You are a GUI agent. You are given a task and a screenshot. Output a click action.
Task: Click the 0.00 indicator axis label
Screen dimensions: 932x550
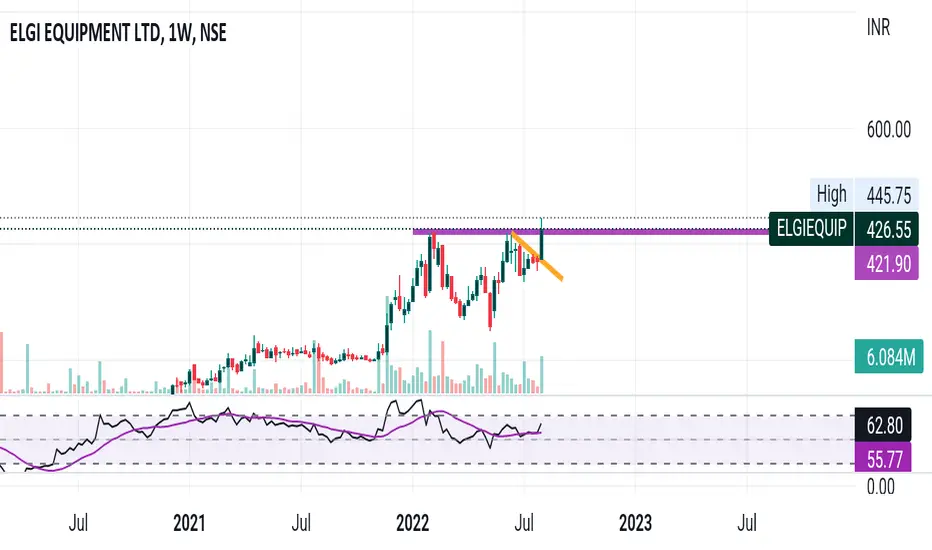pyautogui.click(x=880, y=486)
